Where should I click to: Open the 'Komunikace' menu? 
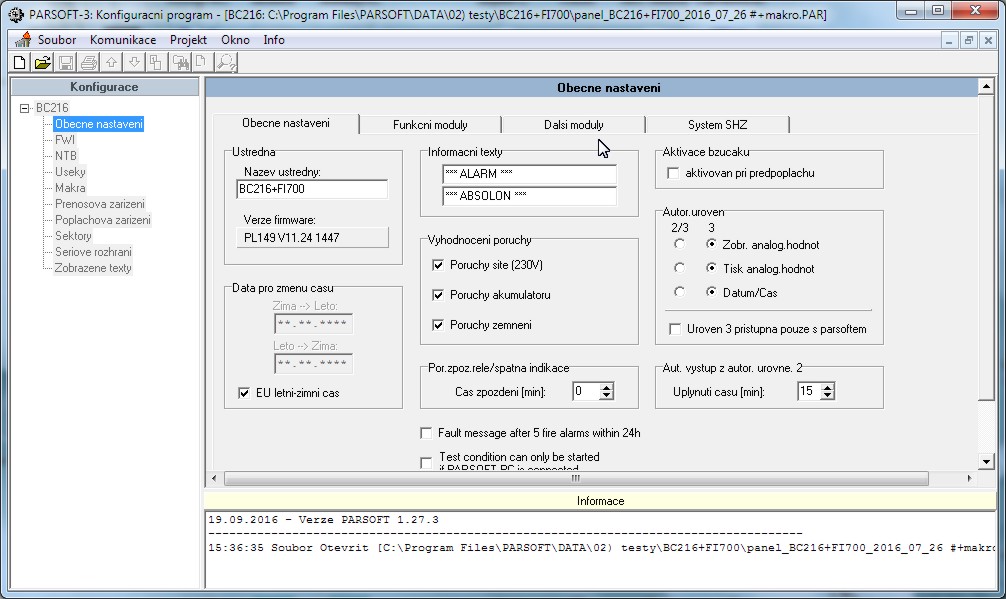point(123,40)
